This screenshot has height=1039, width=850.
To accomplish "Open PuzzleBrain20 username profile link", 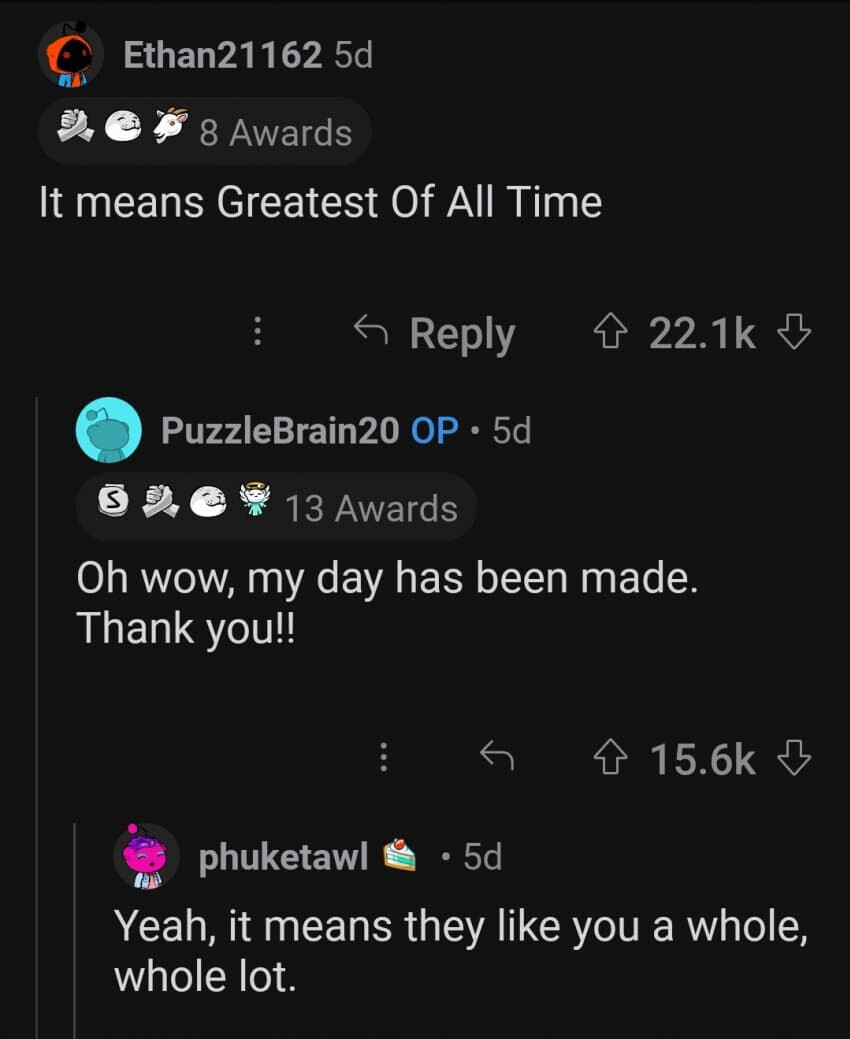I will [281, 430].
